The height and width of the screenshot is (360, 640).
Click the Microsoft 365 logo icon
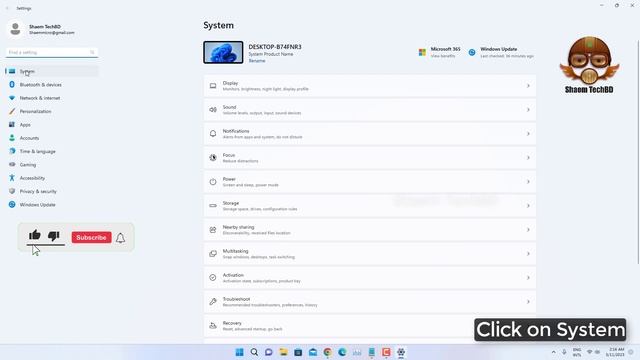(422, 52)
